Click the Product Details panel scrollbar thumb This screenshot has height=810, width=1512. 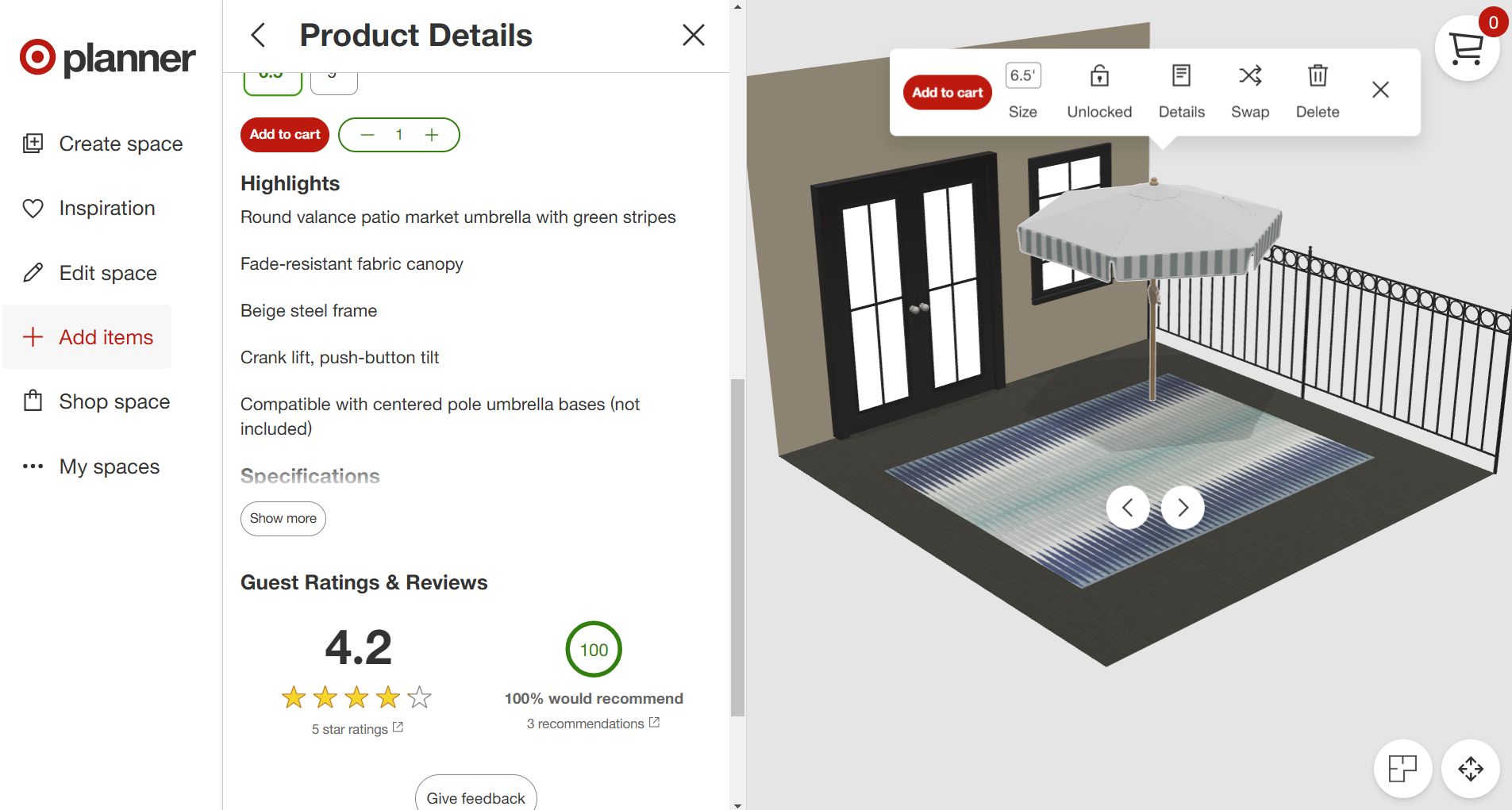pyautogui.click(x=737, y=547)
